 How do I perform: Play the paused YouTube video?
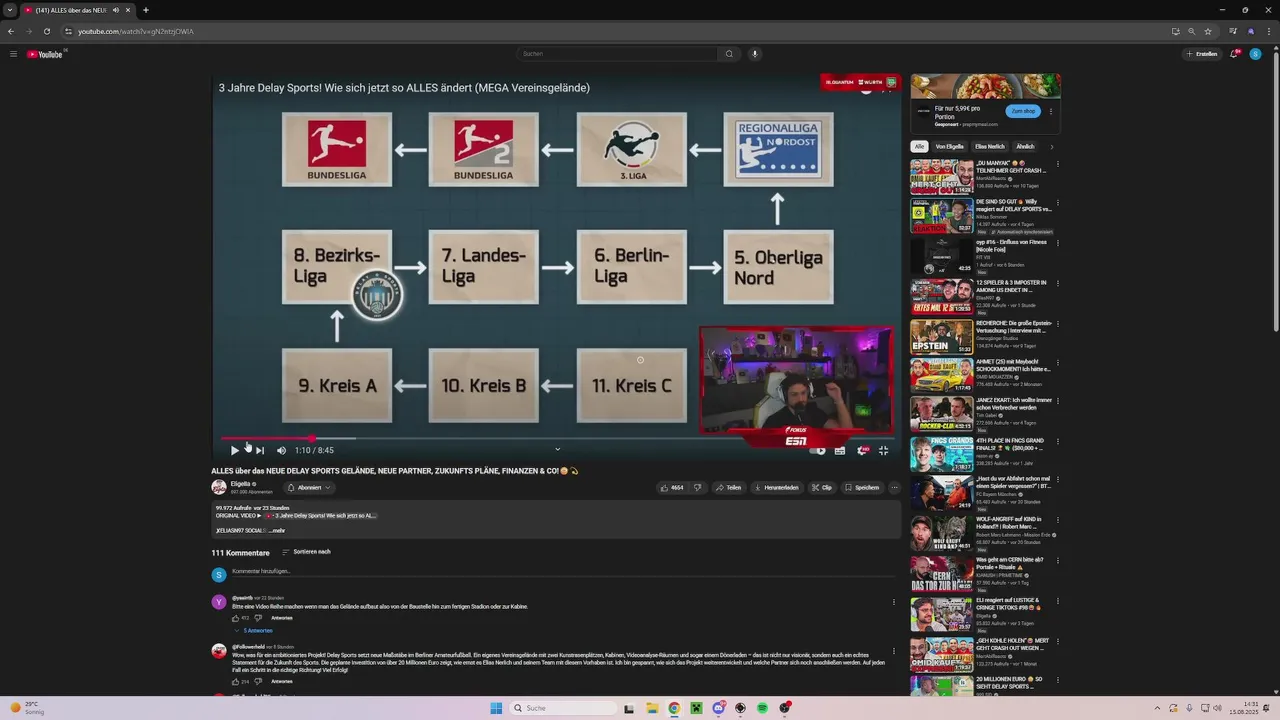(x=235, y=451)
